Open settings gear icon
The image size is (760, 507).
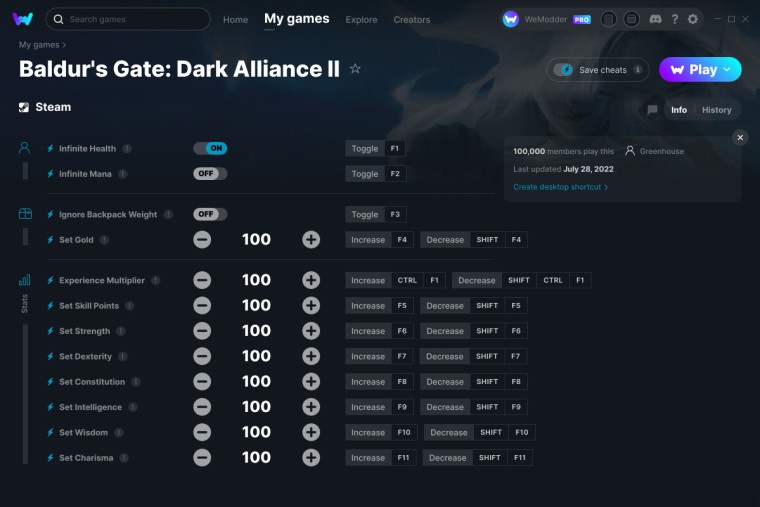click(x=693, y=19)
